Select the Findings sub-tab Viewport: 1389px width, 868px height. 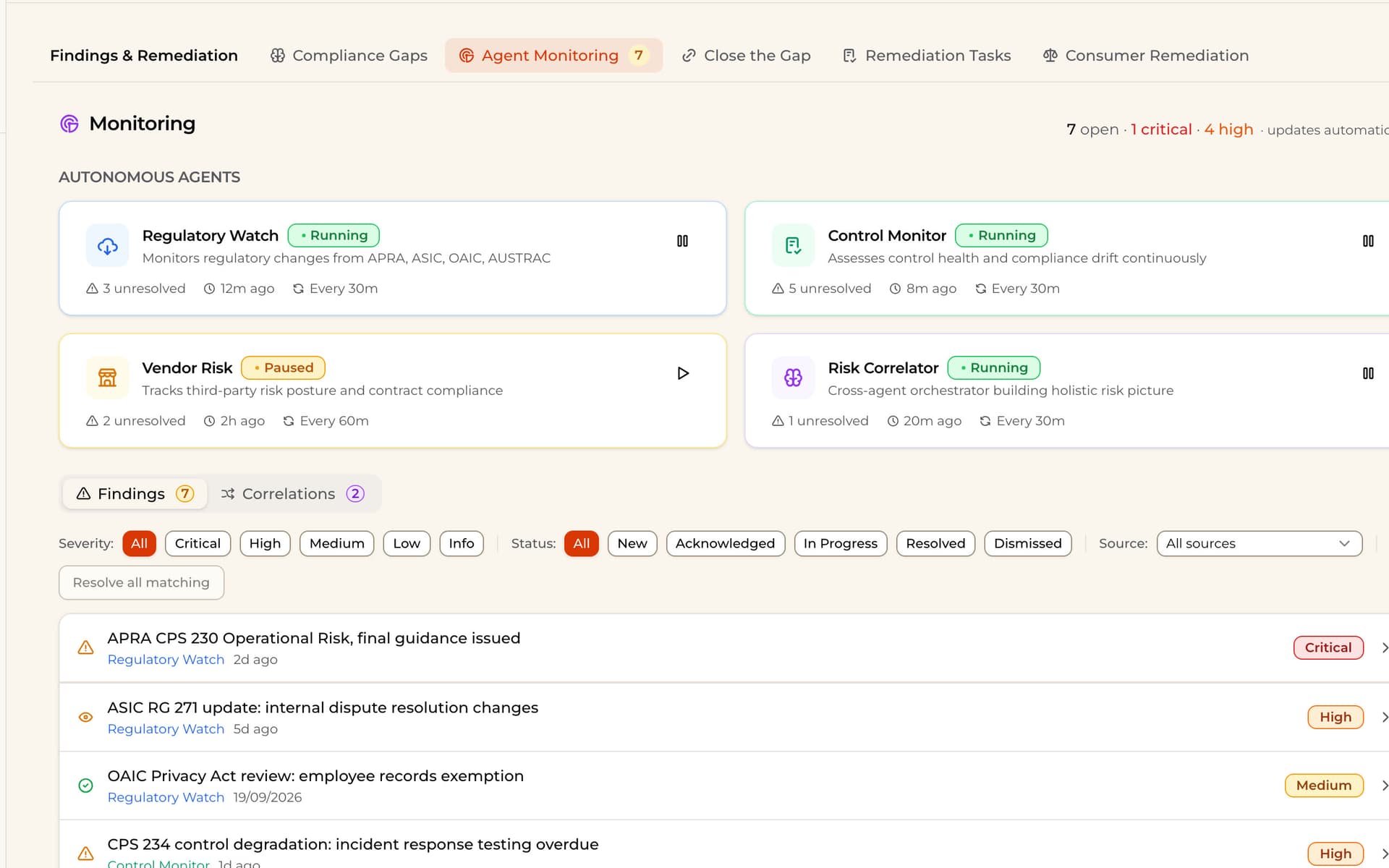[x=135, y=493]
